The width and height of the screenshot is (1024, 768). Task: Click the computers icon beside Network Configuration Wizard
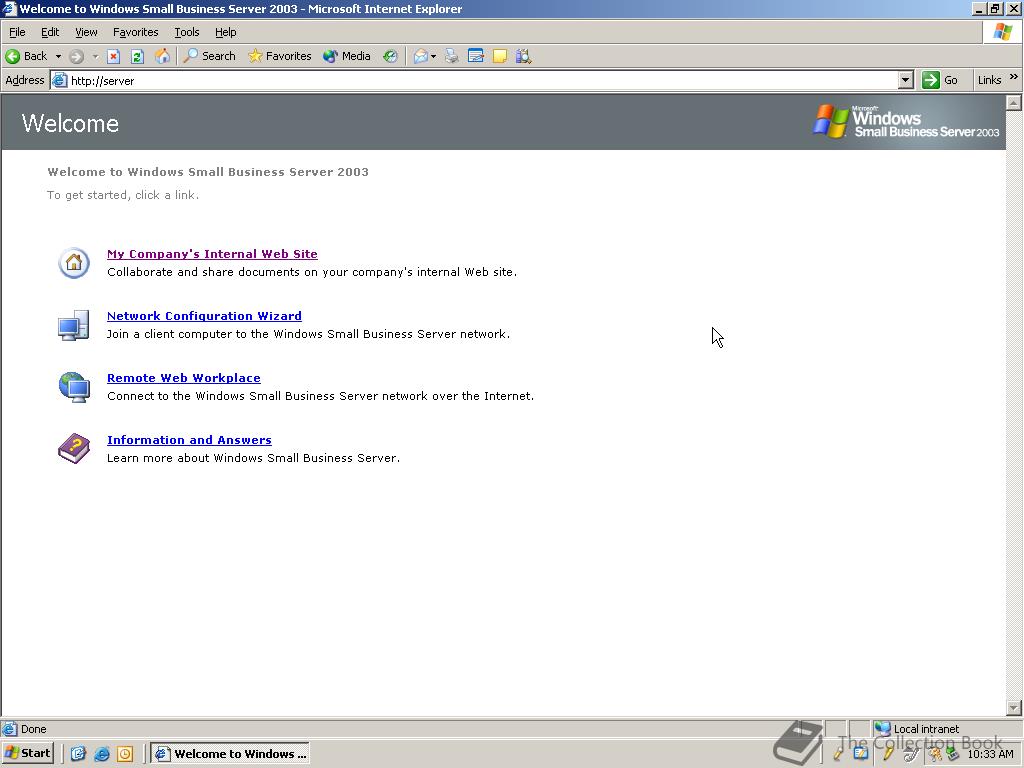(x=73, y=325)
